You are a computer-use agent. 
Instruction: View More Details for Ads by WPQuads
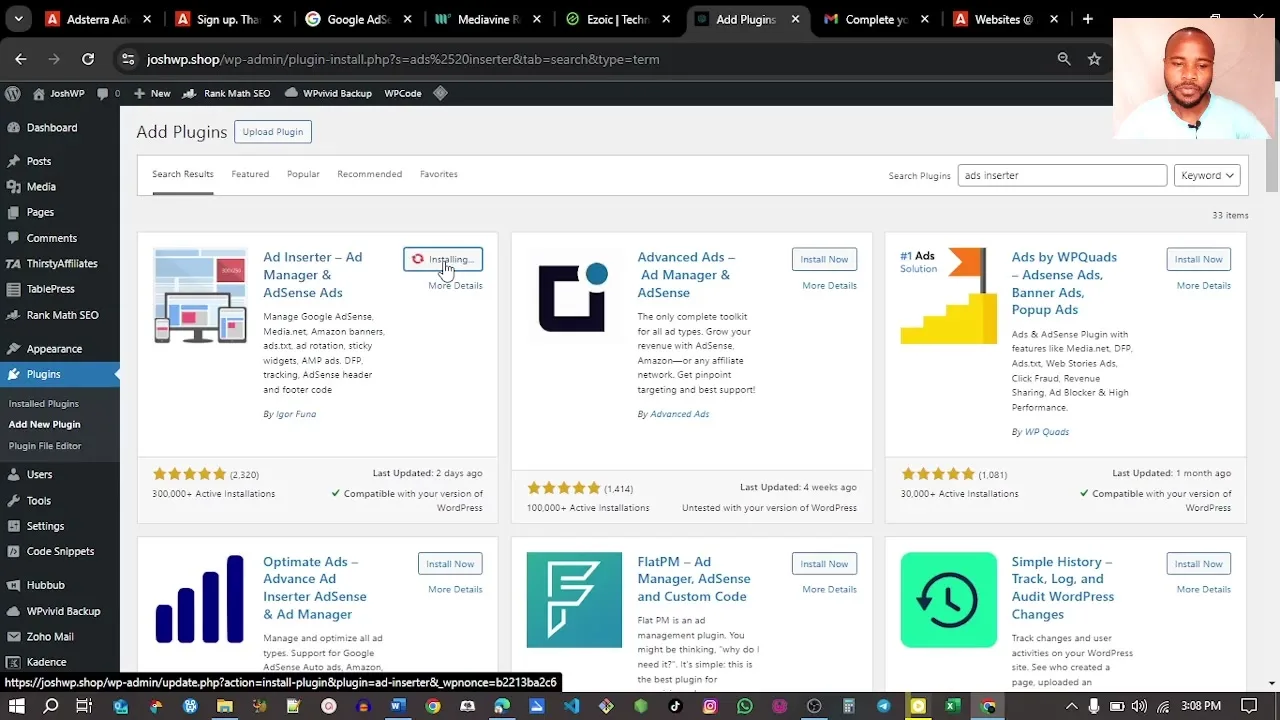[1203, 286]
